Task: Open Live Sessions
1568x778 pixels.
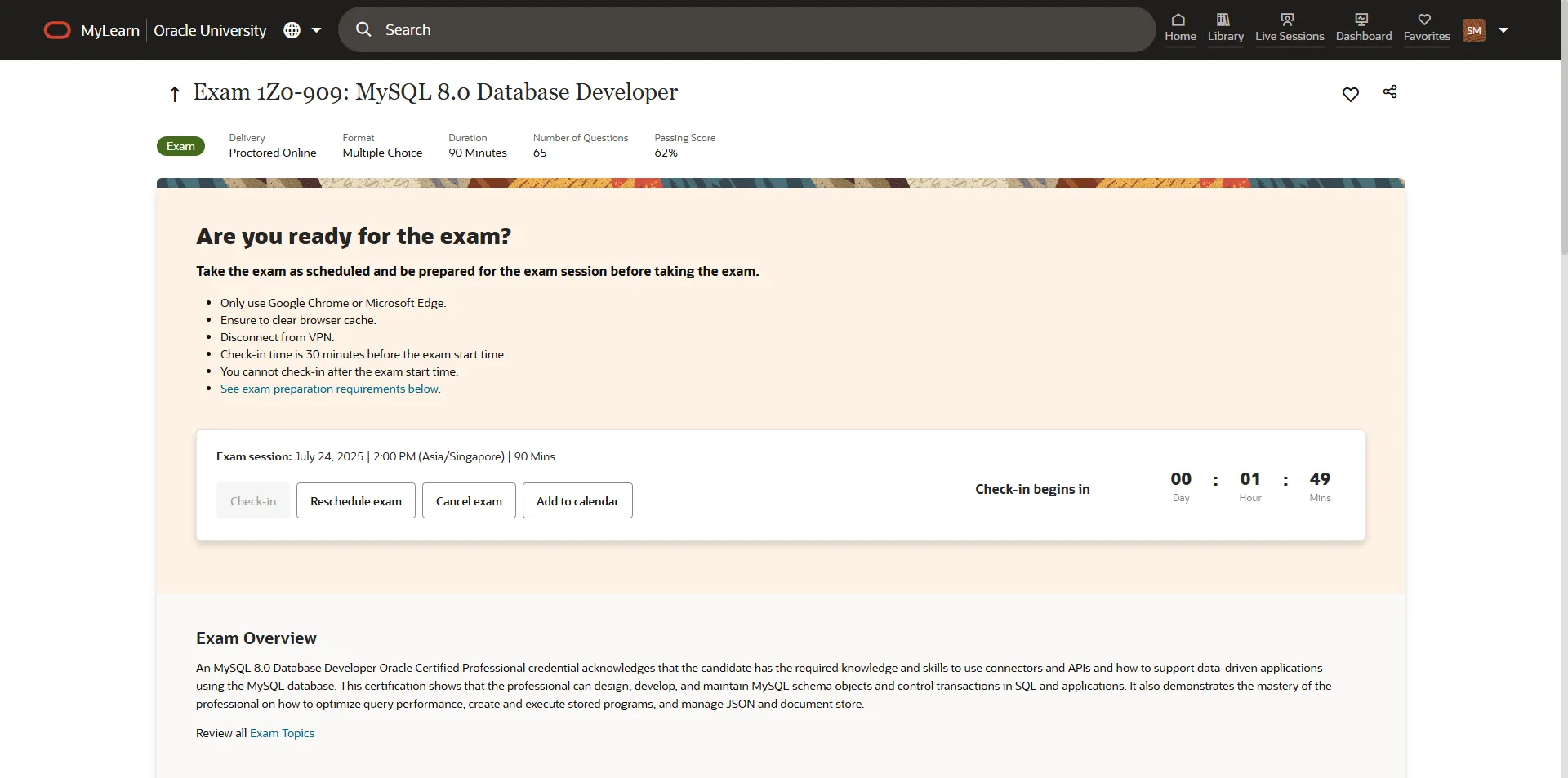Action: tap(1290, 28)
